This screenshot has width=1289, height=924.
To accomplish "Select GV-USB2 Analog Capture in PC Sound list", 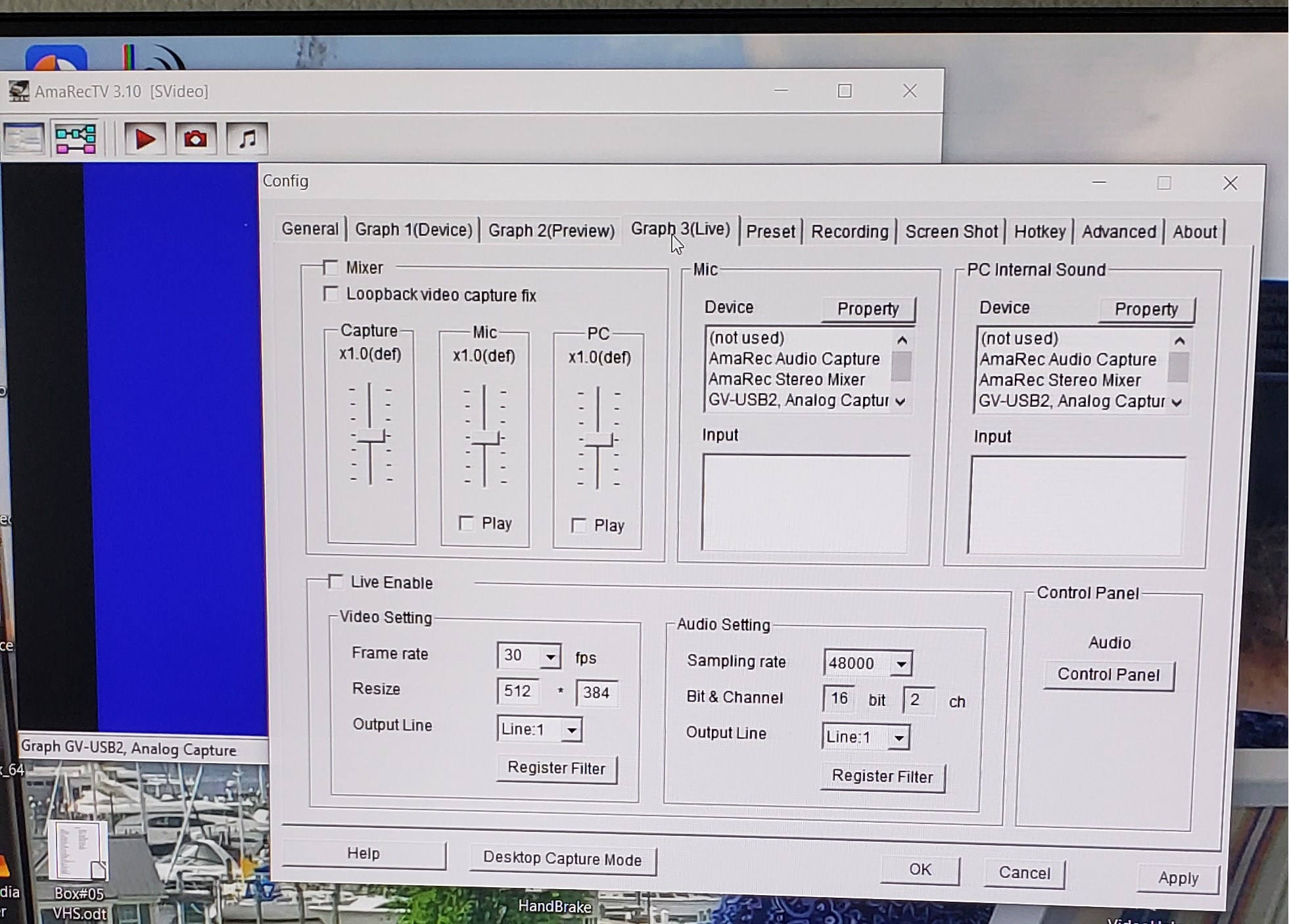I will click(1072, 401).
